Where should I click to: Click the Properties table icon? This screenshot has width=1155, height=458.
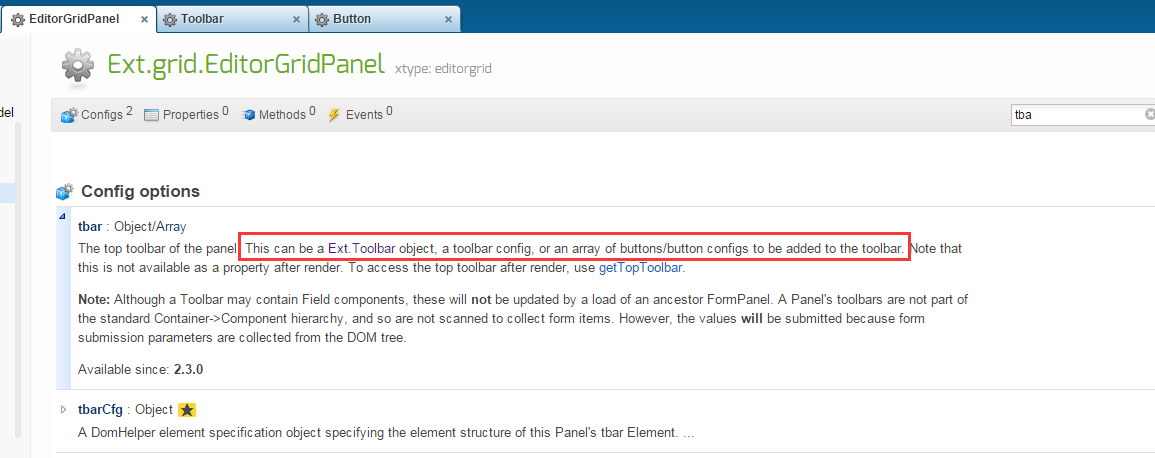pyautogui.click(x=152, y=115)
